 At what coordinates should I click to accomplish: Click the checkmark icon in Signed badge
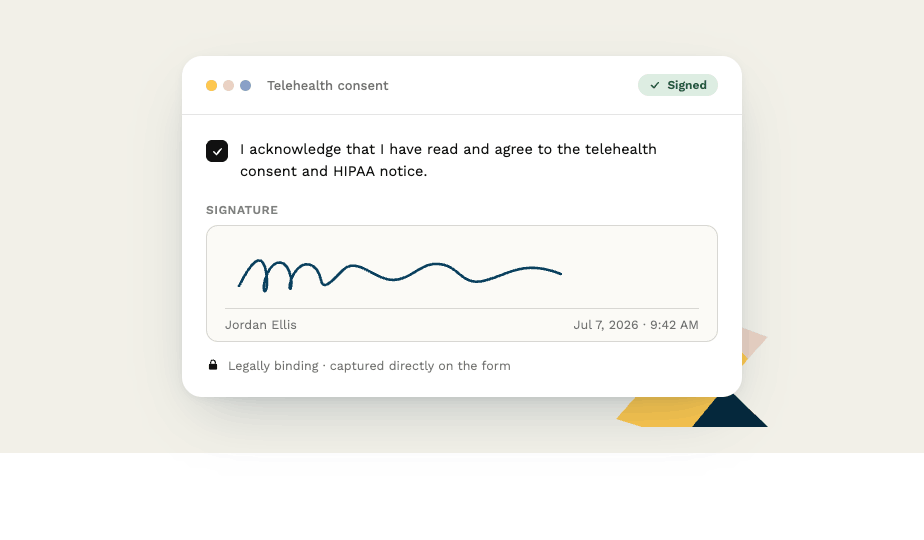654,85
